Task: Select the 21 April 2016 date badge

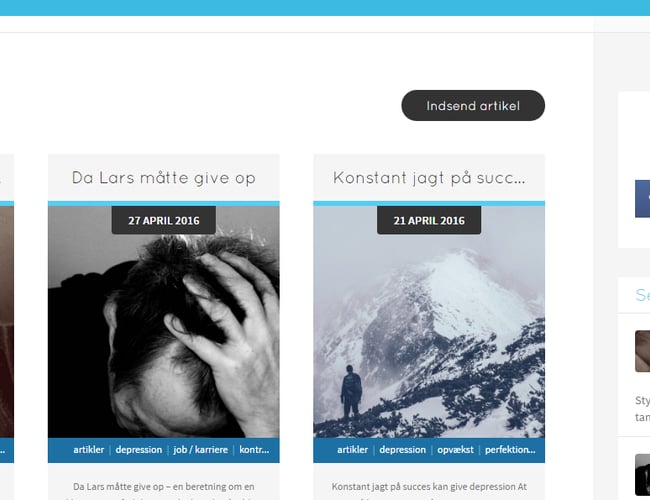Action: click(429, 220)
